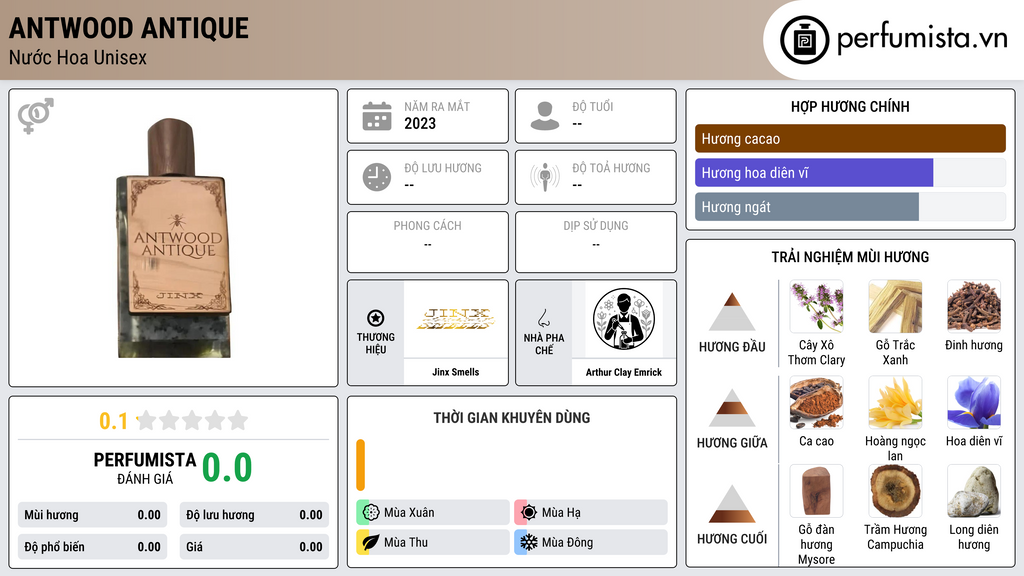
Task: Select the Hoa diên vĩ note image
Action: coord(974,402)
